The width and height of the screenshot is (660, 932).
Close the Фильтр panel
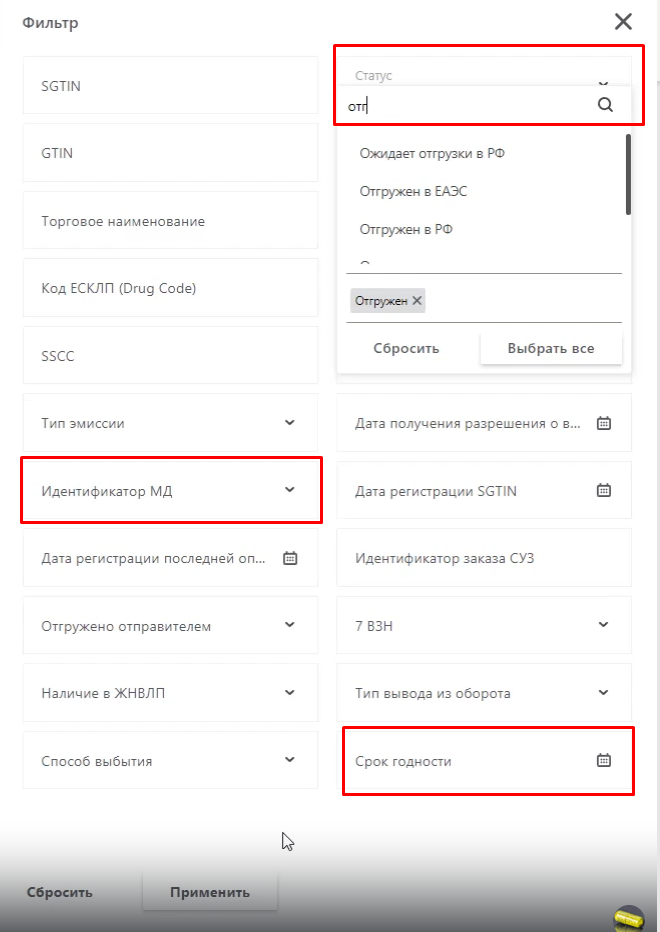(x=623, y=22)
